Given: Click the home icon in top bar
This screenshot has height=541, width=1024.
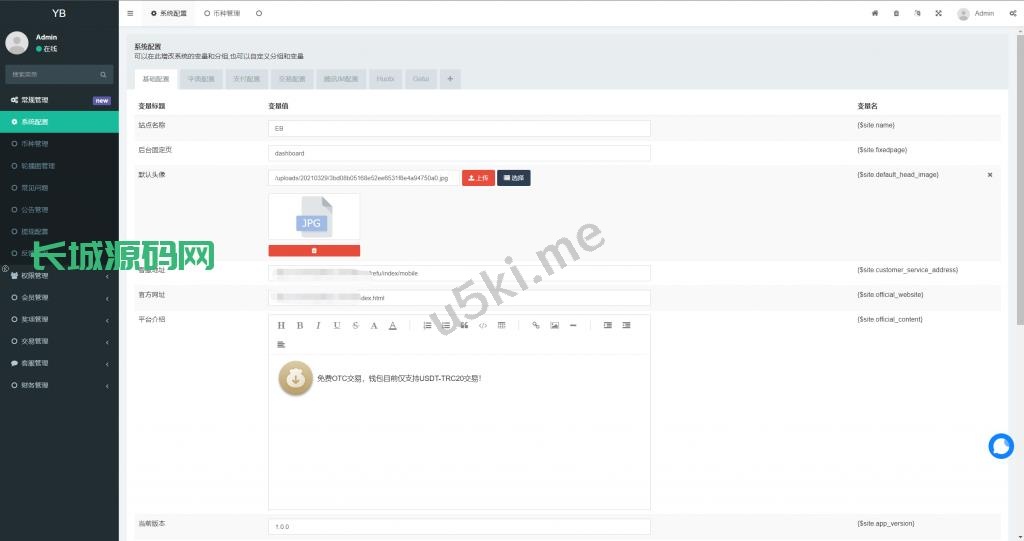Looking at the screenshot, I should pyautogui.click(x=875, y=13).
